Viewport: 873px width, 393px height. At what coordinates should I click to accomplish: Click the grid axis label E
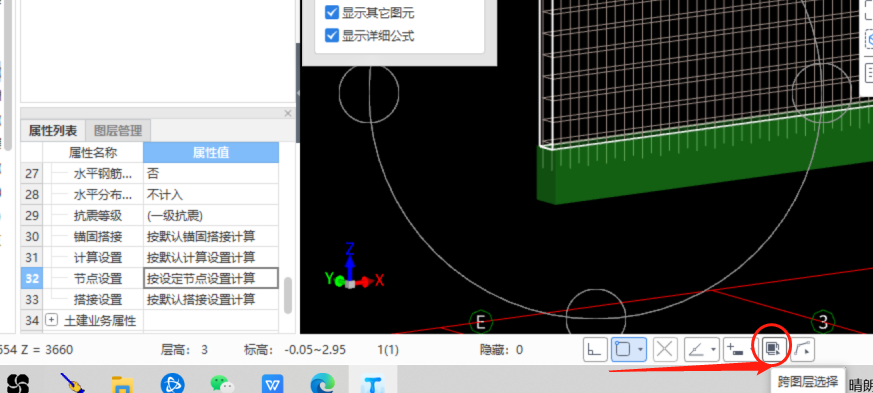point(480,321)
